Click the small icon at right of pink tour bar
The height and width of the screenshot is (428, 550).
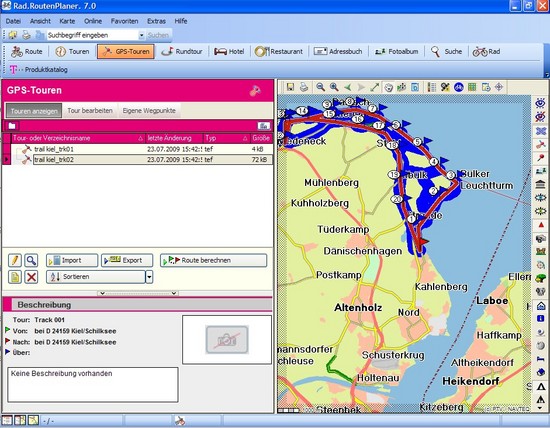(264, 126)
